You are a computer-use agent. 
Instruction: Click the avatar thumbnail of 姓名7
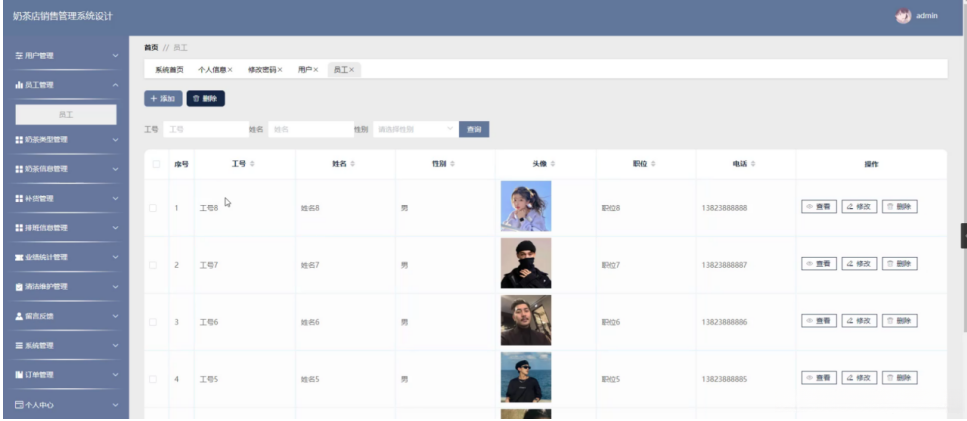(x=526, y=263)
